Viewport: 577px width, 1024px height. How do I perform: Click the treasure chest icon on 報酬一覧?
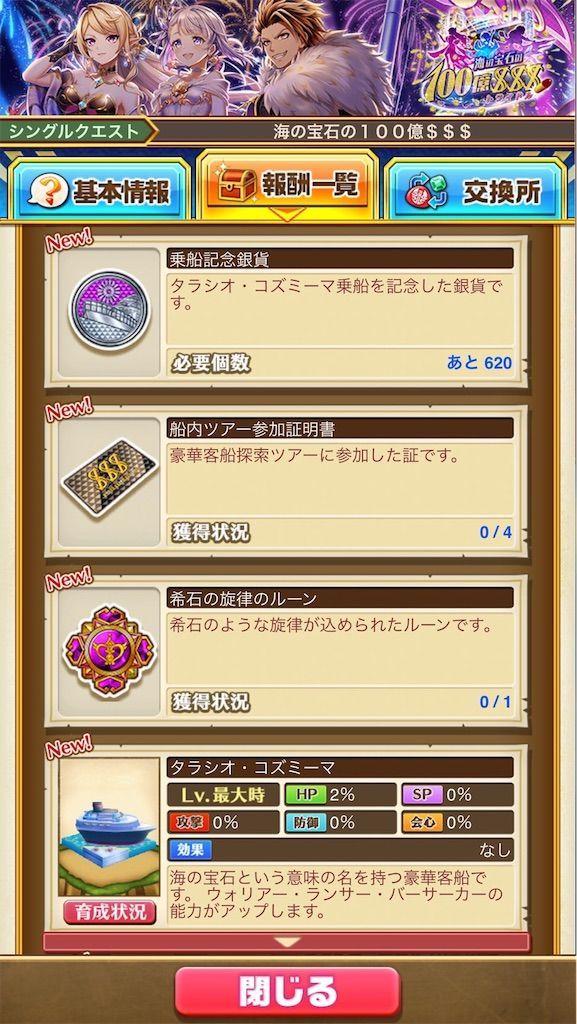237,187
